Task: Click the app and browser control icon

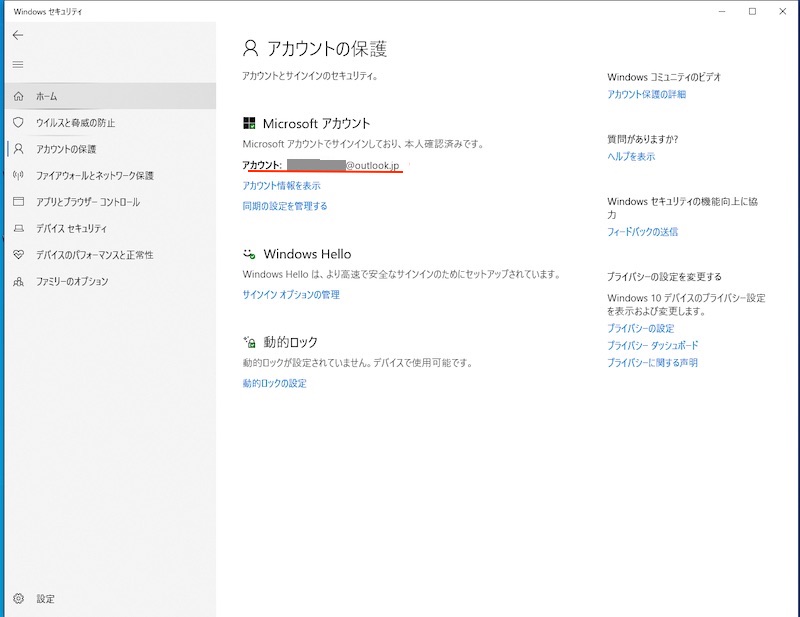Action: tap(18, 202)
